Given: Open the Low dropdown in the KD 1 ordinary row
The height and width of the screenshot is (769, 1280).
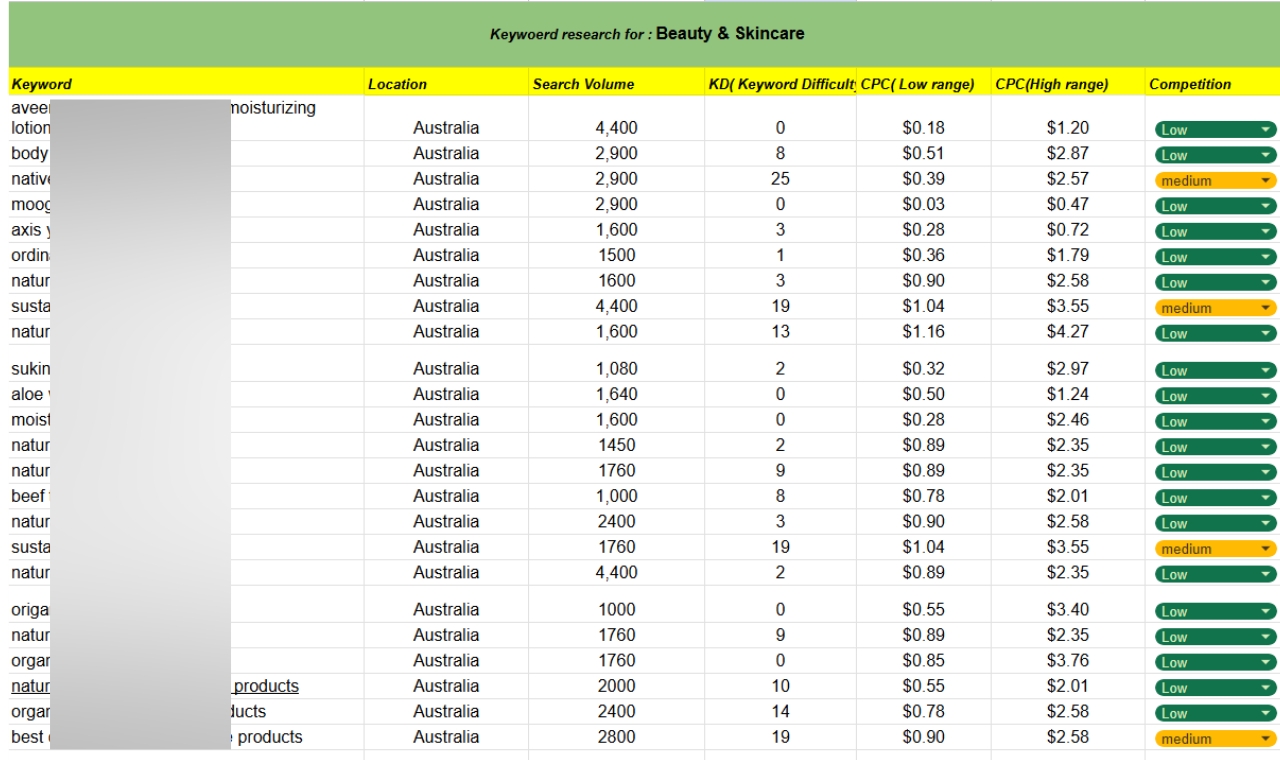Looking at the screenshot, I should (x=1213, y=257).
